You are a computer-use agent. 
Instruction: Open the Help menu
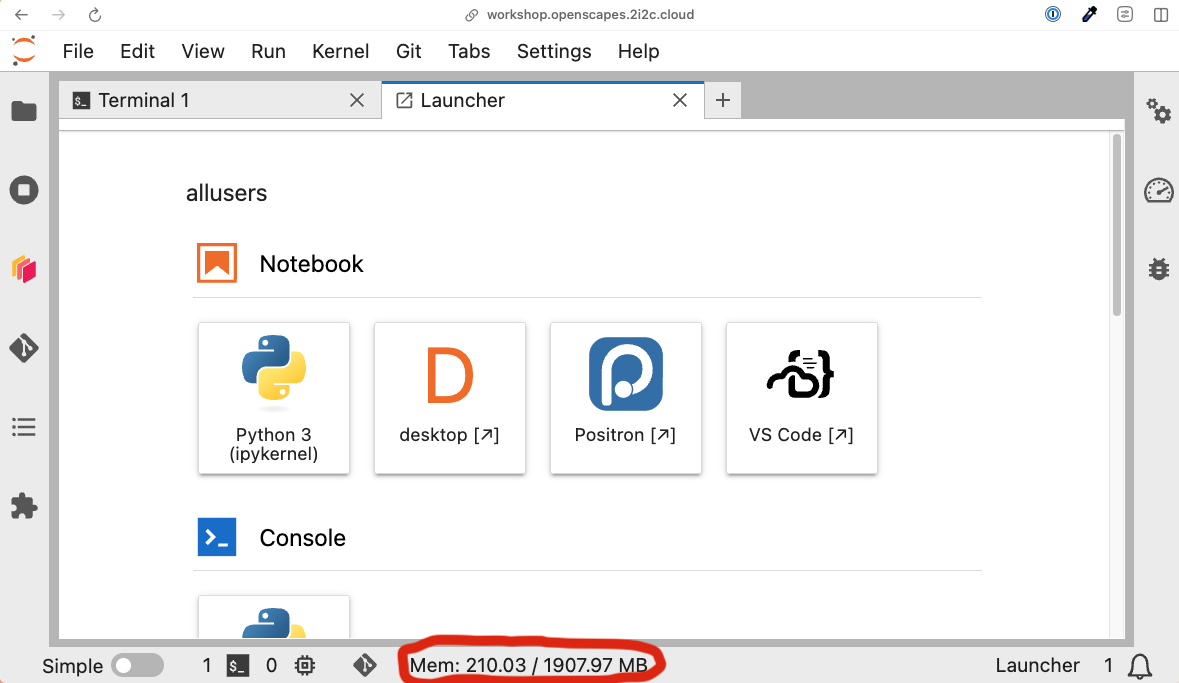pos(638,51)
